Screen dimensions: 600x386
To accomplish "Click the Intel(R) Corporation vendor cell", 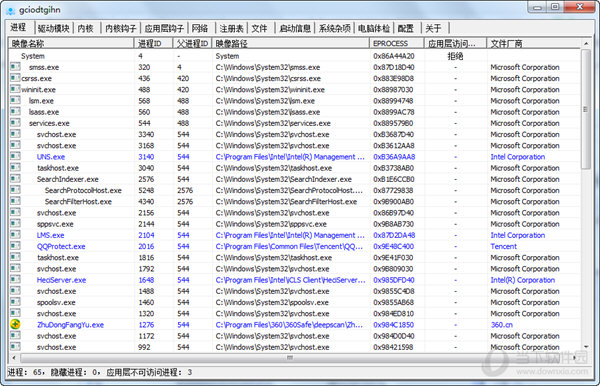I will click(x=522, y=280).
